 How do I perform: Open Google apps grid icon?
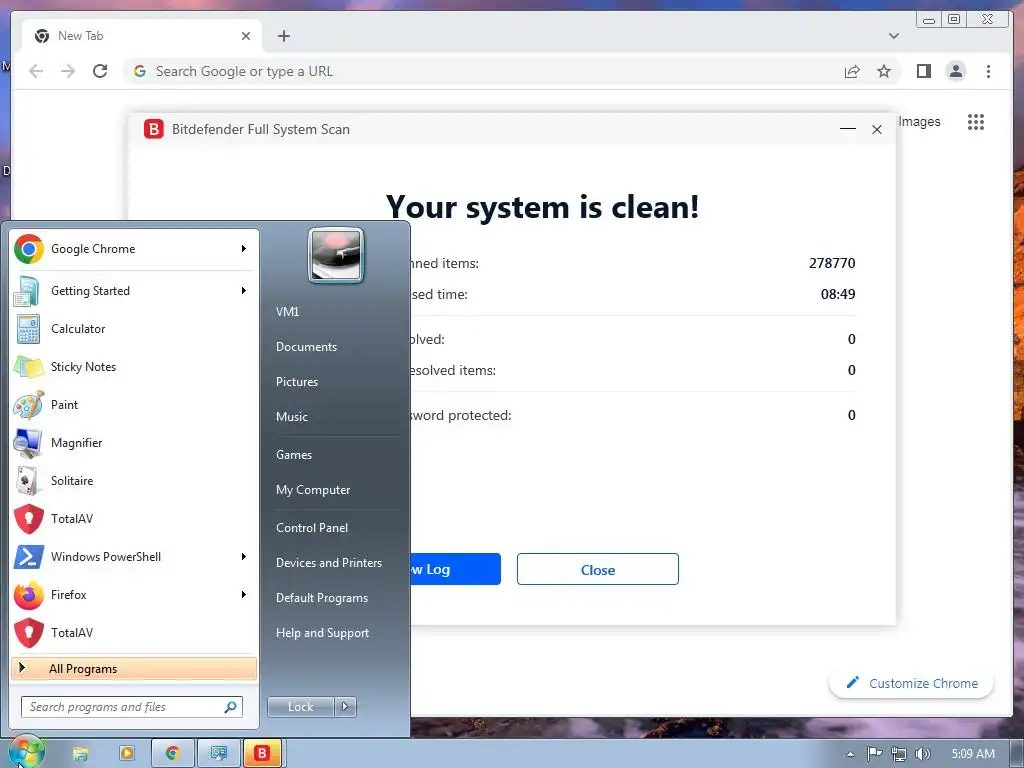point(976,121)
